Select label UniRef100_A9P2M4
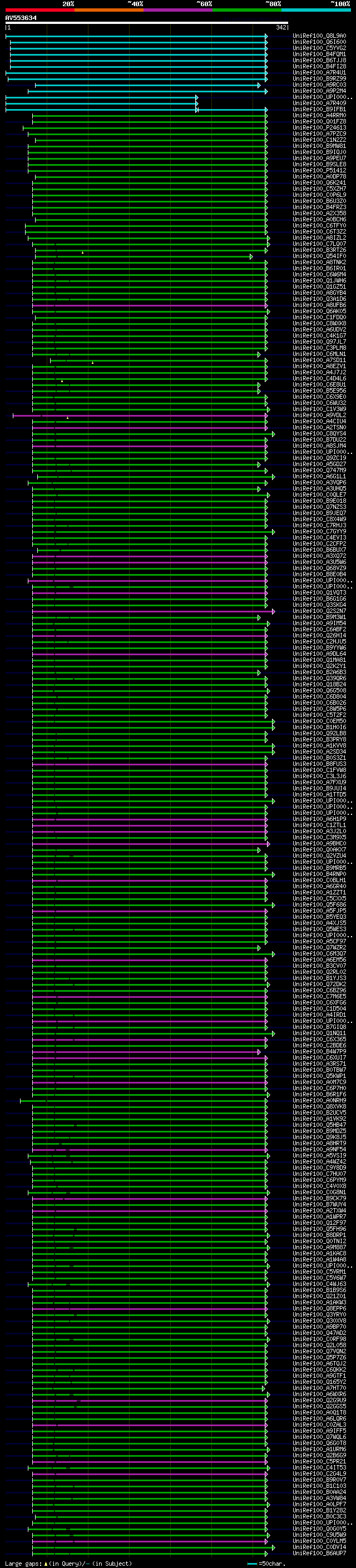The height and width of the screenshot is (1568, 356). [319, 91]
